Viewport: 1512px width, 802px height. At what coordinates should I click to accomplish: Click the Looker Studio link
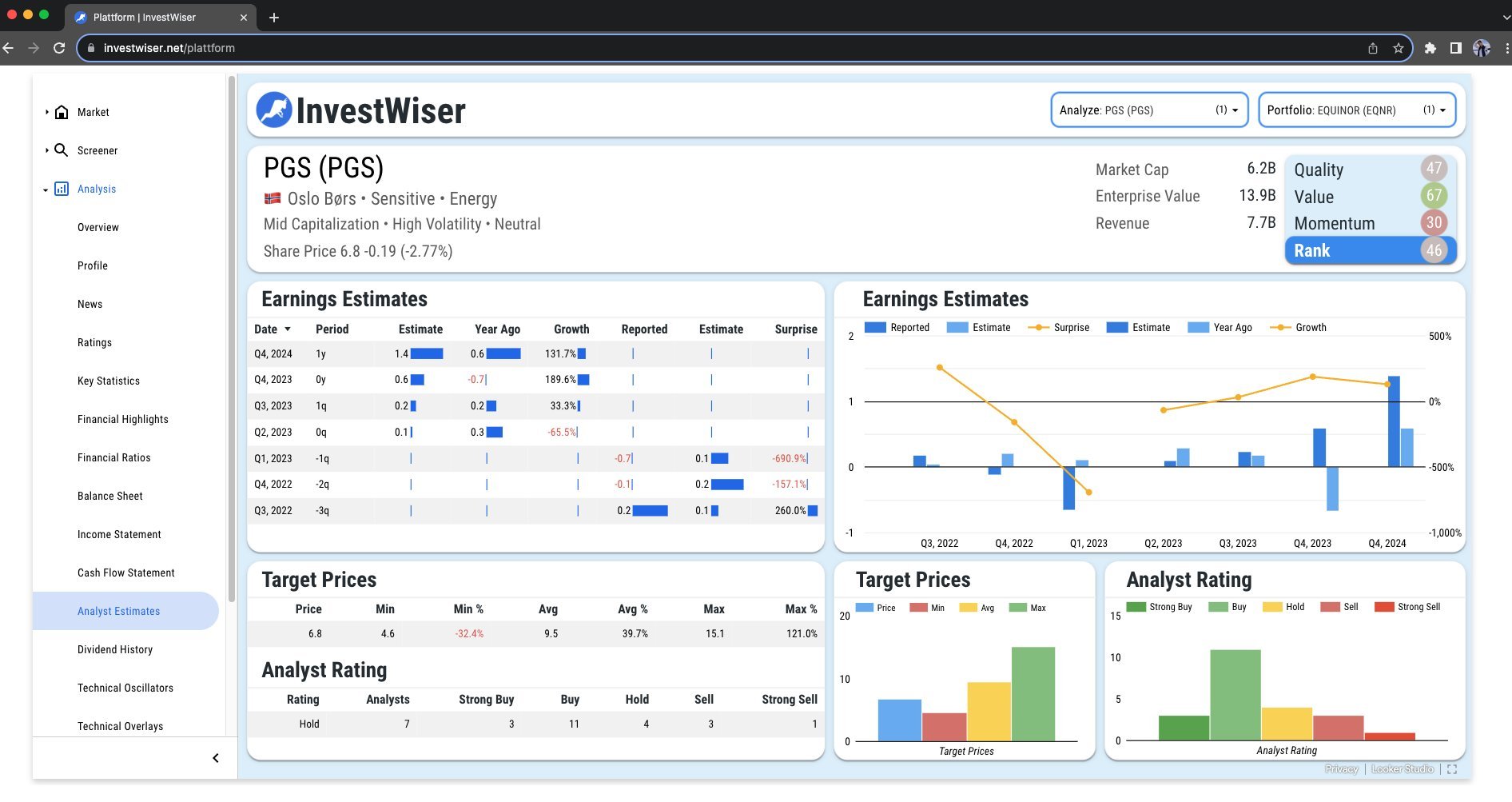point(1403,769)
